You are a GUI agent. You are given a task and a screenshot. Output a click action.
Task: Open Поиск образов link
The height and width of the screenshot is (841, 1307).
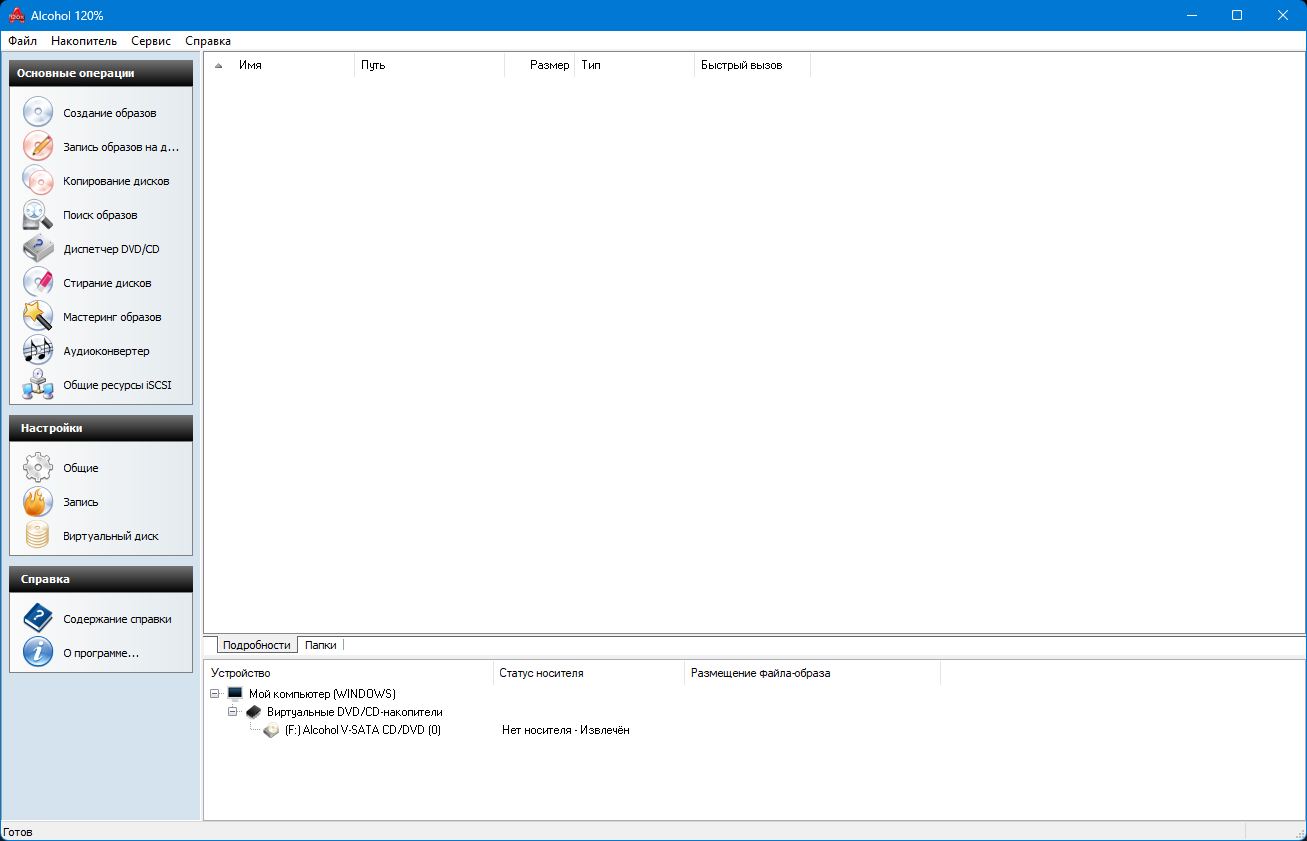pos(100,215)
